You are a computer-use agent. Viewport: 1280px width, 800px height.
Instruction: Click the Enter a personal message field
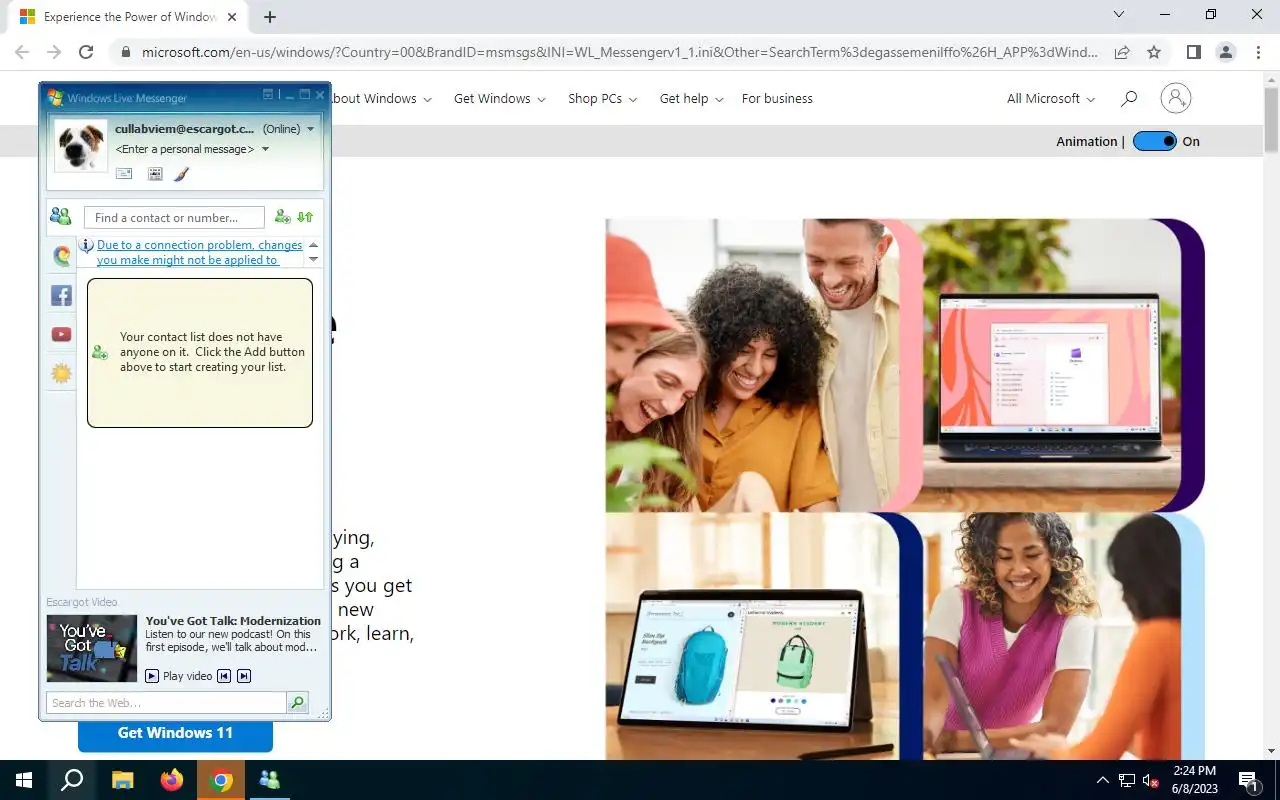pos(185,149)
